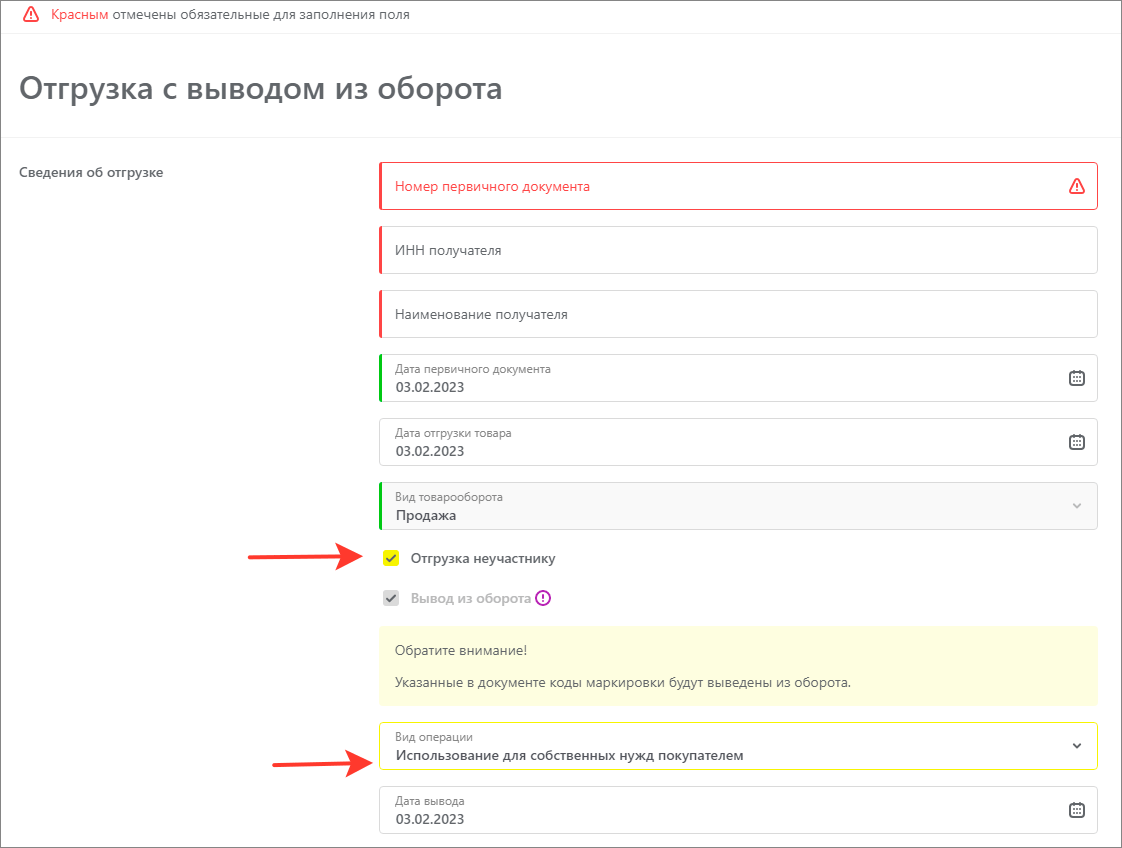The image size is (1122, 848).
Task: Click the Сведения об отгрузке section label
Action: click(x=91, y=172)
